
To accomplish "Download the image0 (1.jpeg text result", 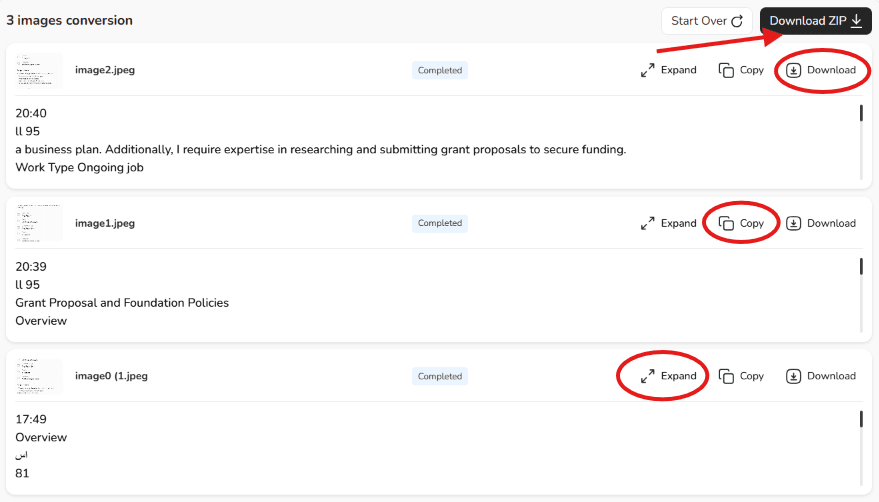I will (821, 376).
